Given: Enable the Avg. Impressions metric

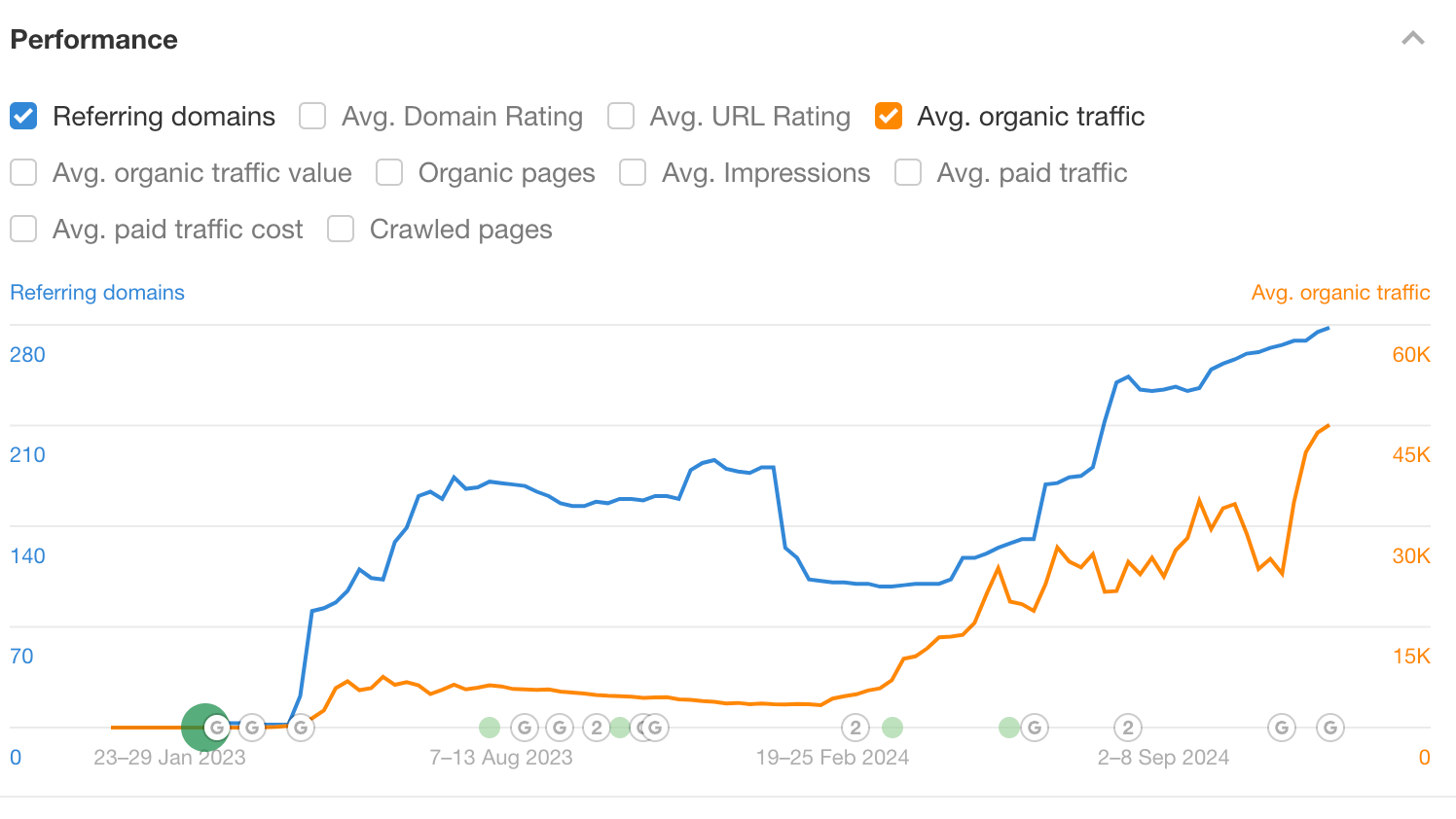Looking at the screenshot, I should pos(633,172).
